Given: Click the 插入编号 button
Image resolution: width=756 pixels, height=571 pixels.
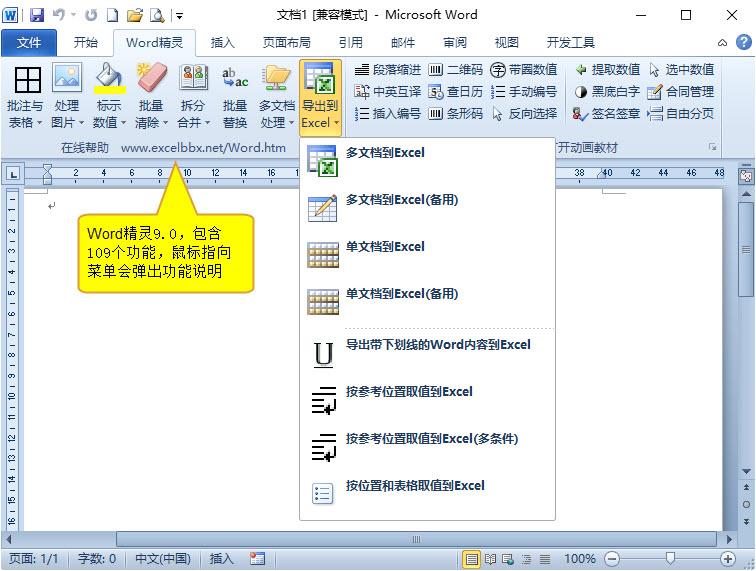Looking at the screenshot, I should (388, 114).
